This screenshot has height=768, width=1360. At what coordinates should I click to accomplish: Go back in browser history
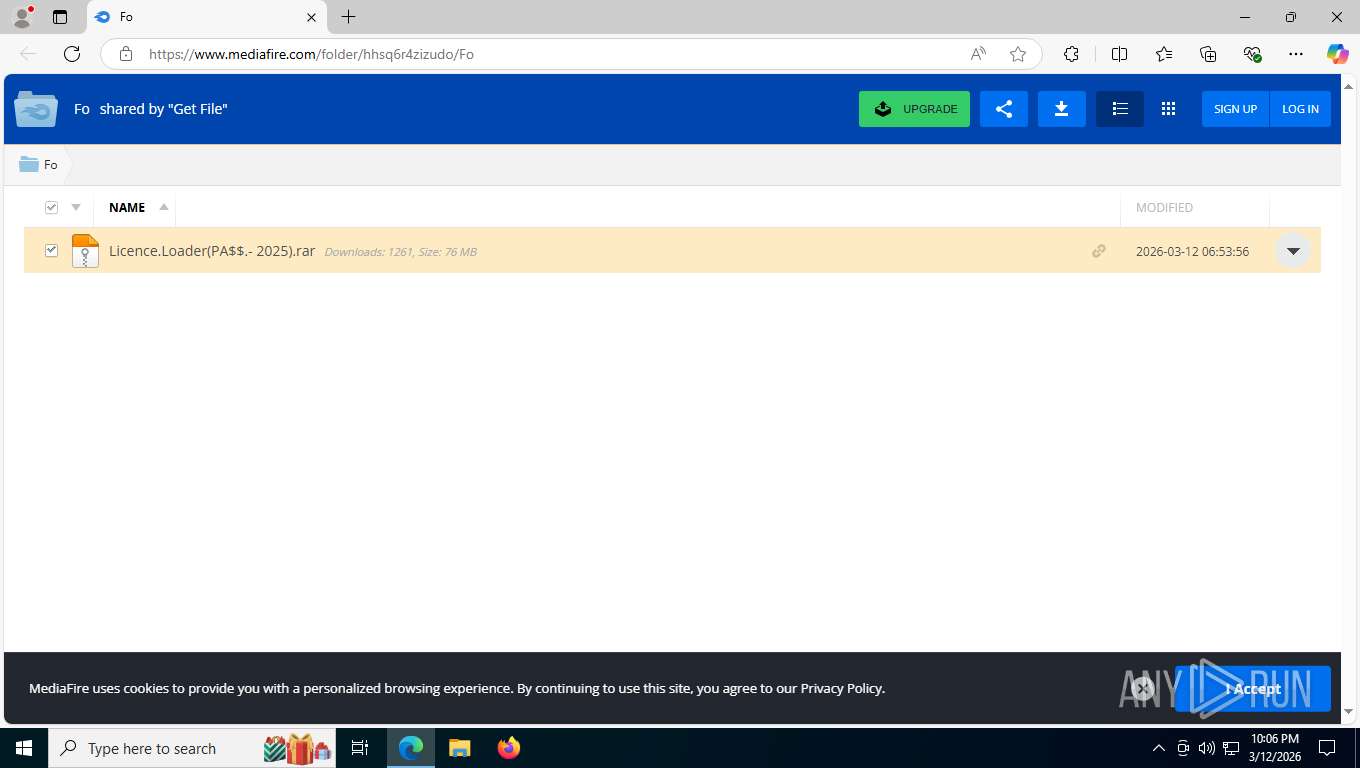[x=28, y=54]
